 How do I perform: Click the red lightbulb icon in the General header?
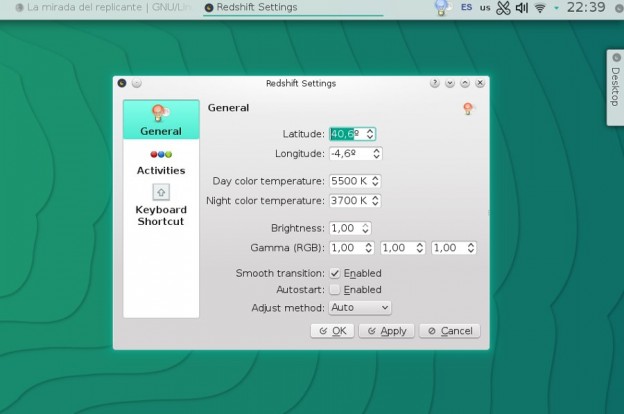tap(468, 108)
